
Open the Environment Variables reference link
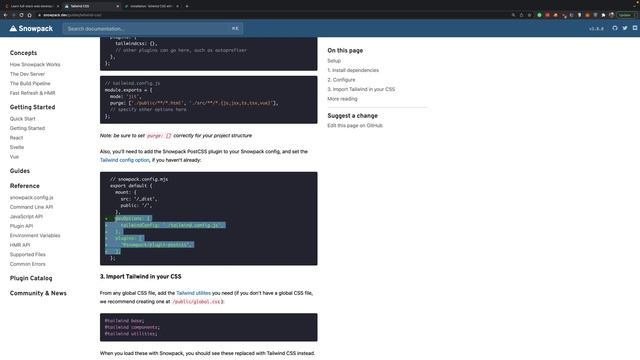pyautogui.click(x=35, y=236)
